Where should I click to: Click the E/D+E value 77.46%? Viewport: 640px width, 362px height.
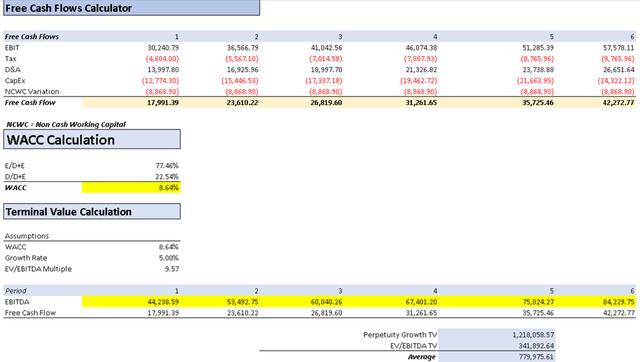tap(167, 166)
